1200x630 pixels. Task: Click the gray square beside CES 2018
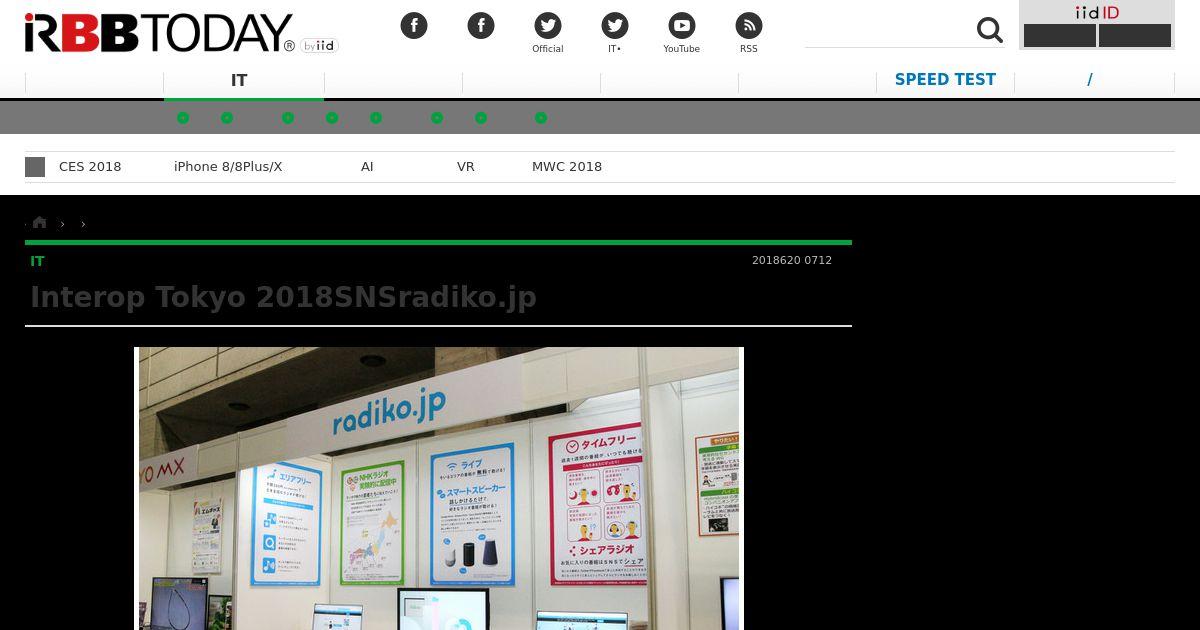point(35,167)
